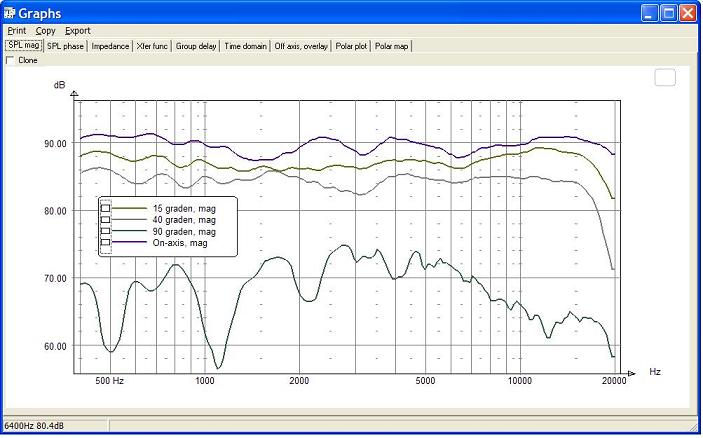Click the 2000 frequency axis label
The height and width of the screenshot is (438, 703).
coord(299,381)
